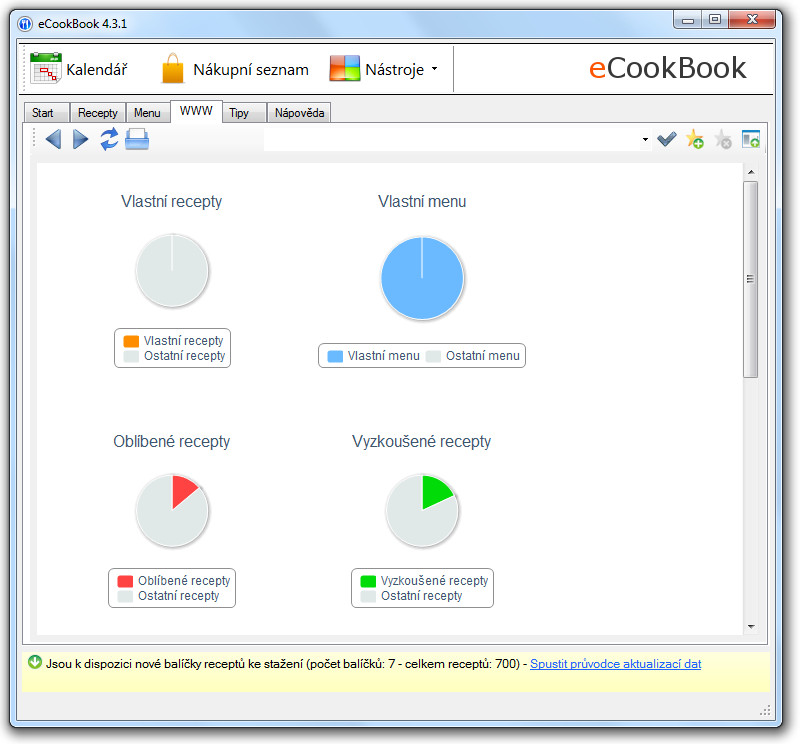Click the Vyzkoušené recepty pie chart
This screenshot has height=744, width=800.
(422, 510)
